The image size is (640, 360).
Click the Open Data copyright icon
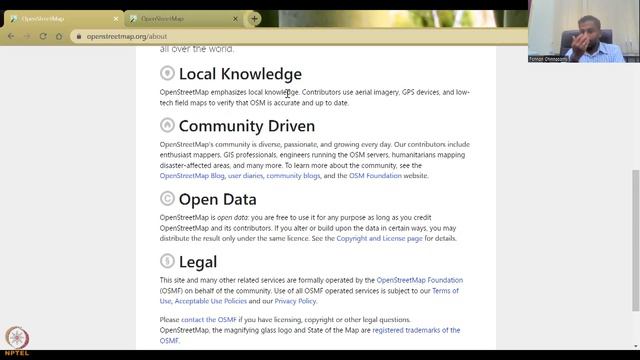tap(167, 198)
